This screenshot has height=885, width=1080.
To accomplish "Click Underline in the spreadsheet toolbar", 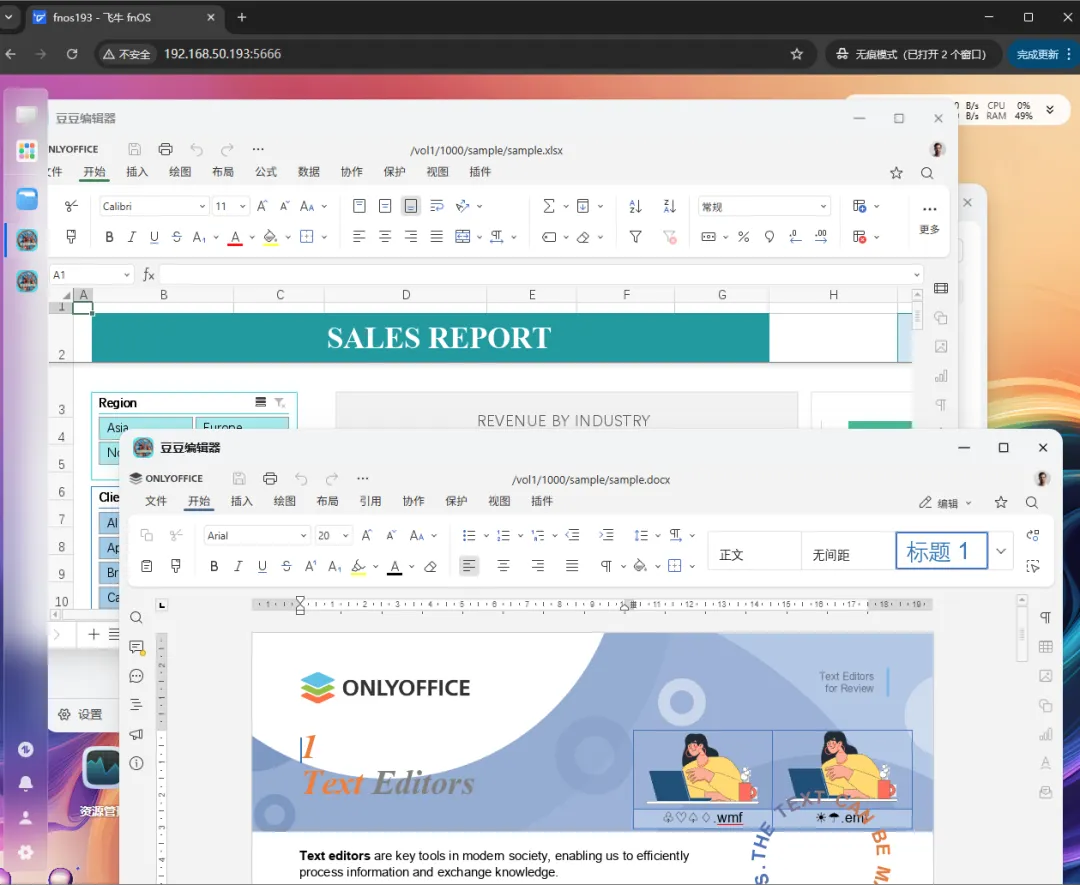I will [x=154, y=237].
